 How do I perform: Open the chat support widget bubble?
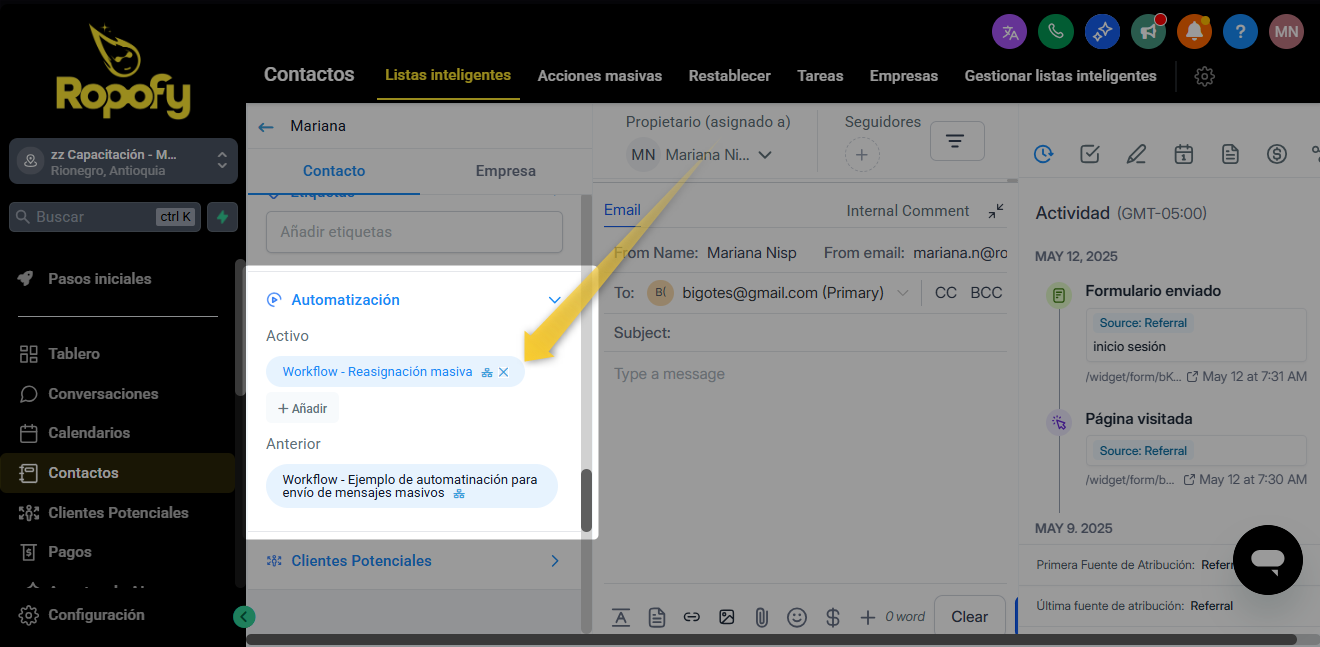(1267, 560)
